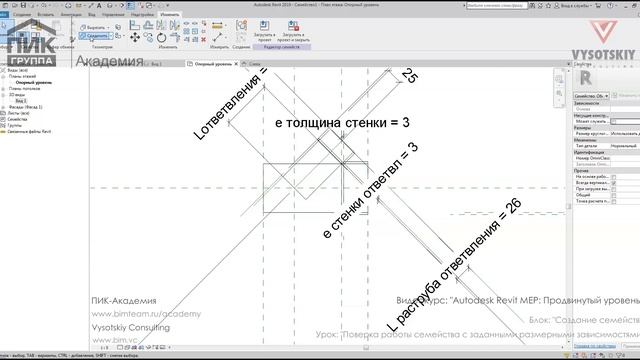Screen dimensions: 640x360
Task: Select the Align tool in the ribbon
Action: 135,25
